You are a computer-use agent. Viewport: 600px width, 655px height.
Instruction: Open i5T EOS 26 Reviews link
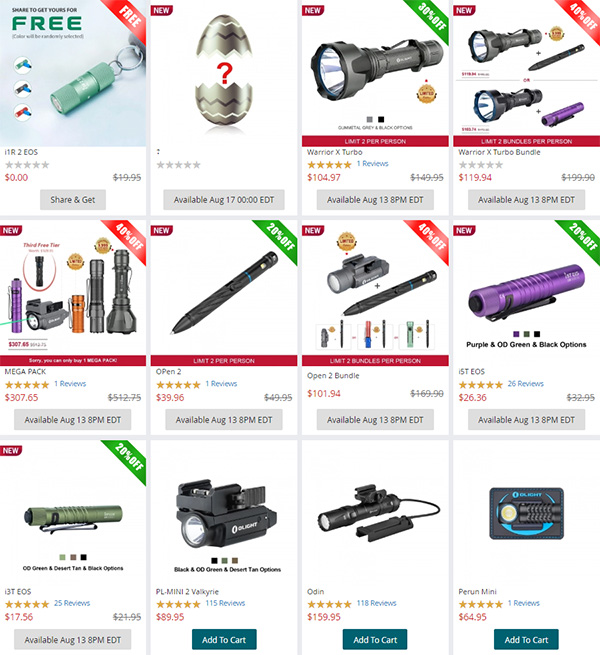tap(525, 383)
